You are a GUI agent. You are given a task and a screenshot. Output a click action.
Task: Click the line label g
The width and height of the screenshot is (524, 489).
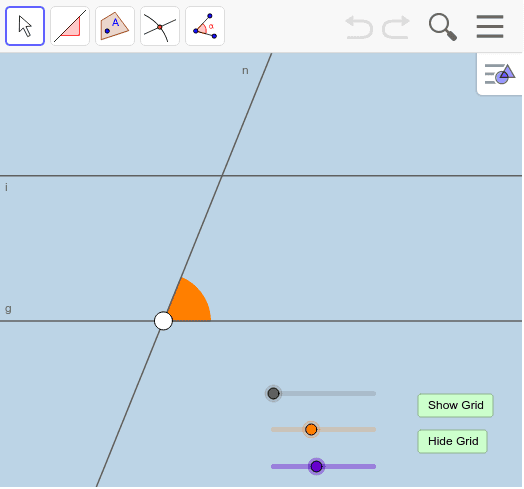tap(8, 309)
